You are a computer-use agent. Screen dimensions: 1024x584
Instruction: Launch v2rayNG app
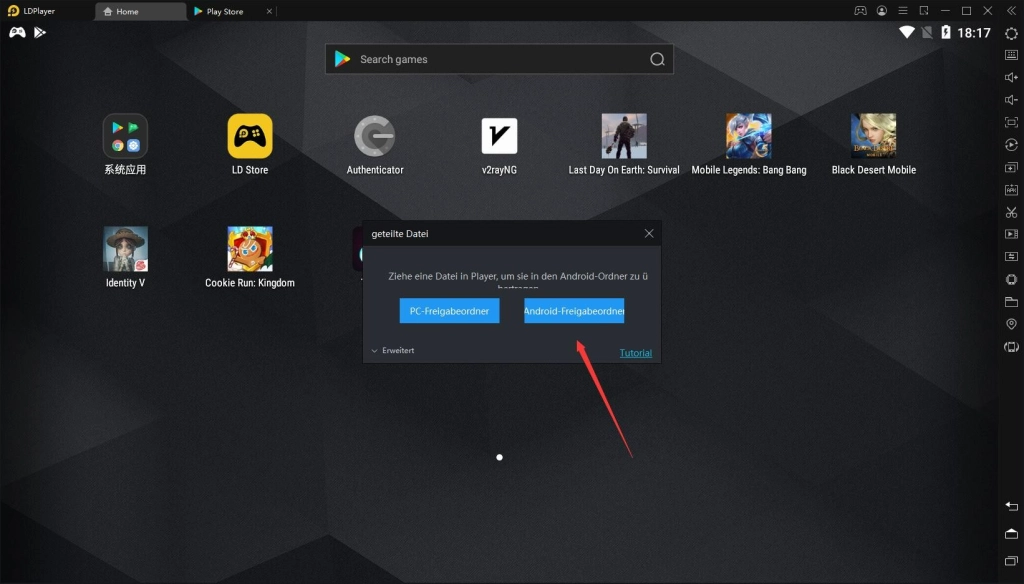[499, 144]
